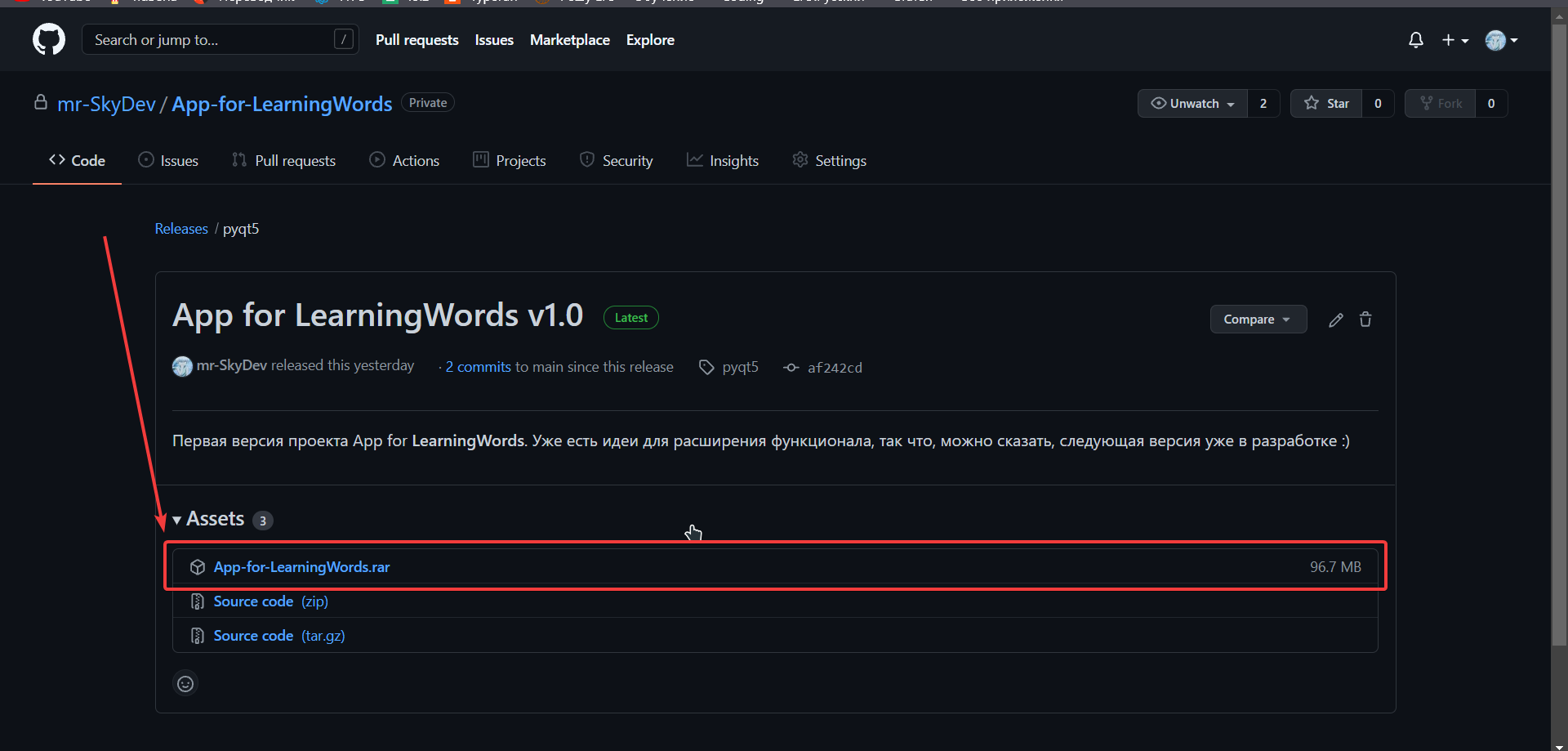Open Explore in top navigation

coord(650,40)
